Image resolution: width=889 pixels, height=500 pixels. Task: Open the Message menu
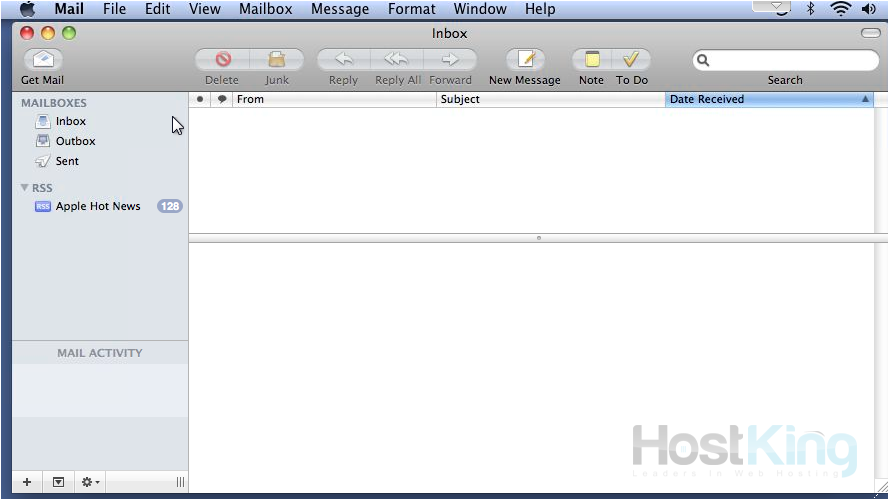340,9
